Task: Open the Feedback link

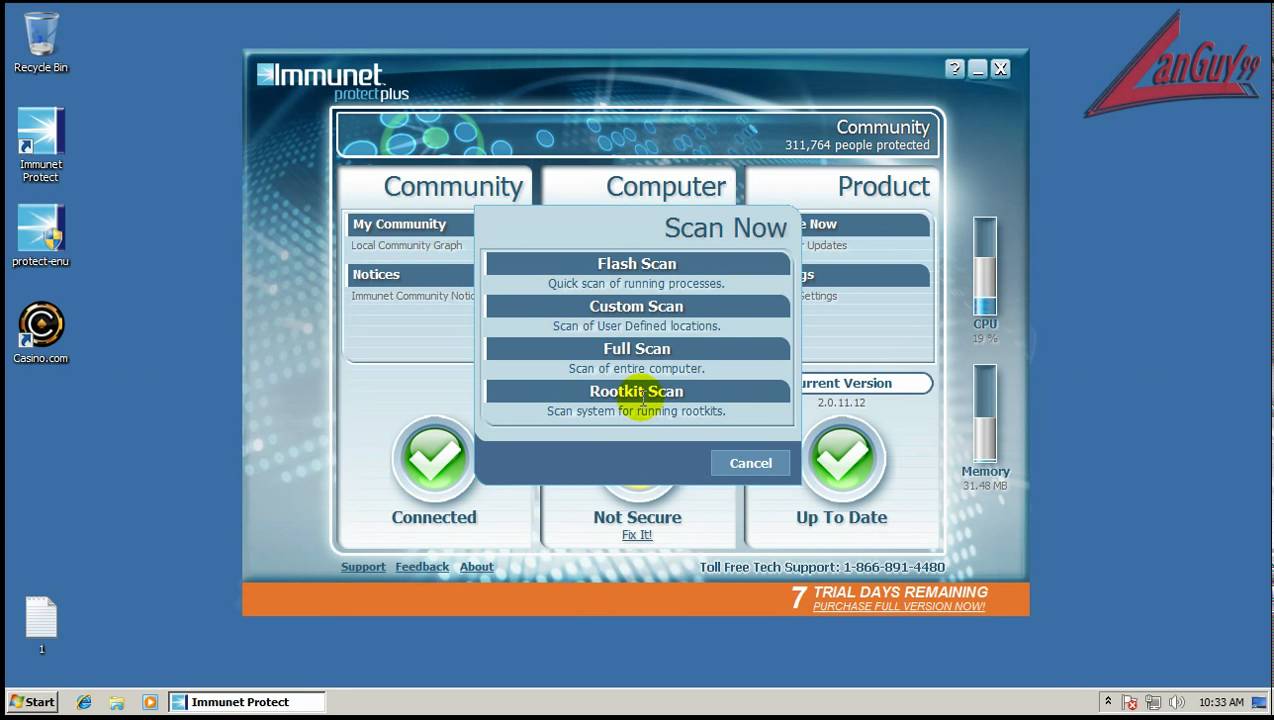Action: tap(422, 567)
